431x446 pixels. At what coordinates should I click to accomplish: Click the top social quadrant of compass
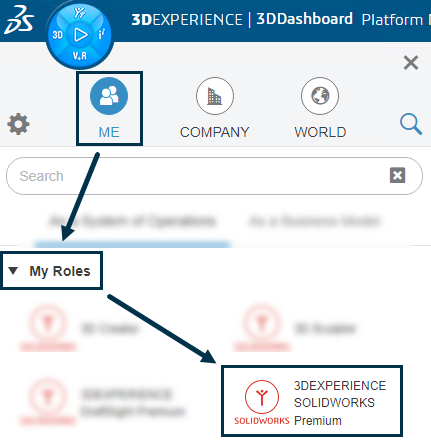(80, 13)
